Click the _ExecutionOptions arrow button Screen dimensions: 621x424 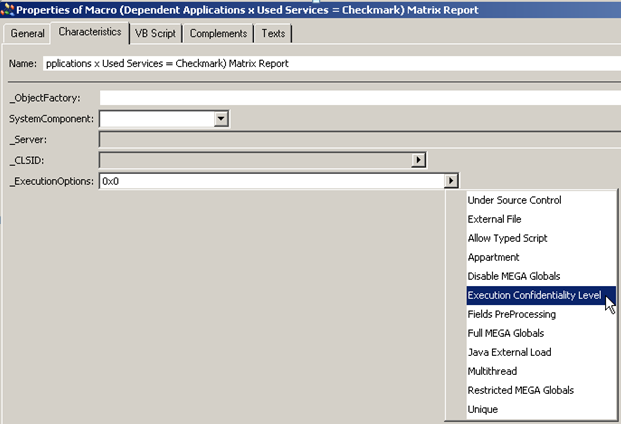tap(452, 181)
